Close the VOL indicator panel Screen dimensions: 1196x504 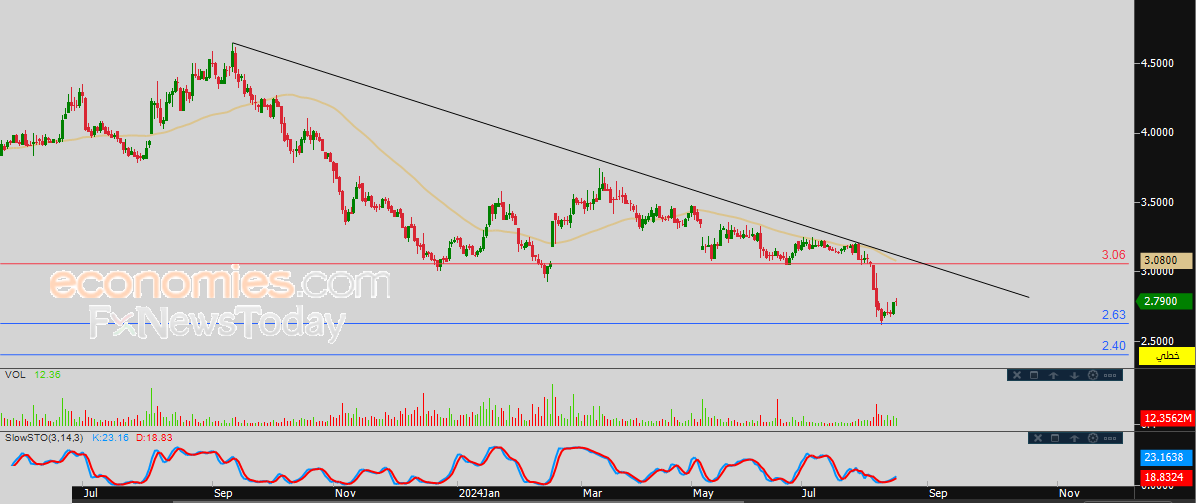(1017, 375)
